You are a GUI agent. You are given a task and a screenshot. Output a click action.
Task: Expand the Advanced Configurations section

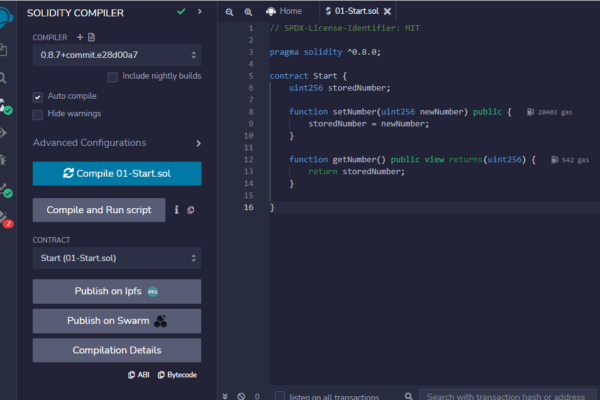pos(117,143)
